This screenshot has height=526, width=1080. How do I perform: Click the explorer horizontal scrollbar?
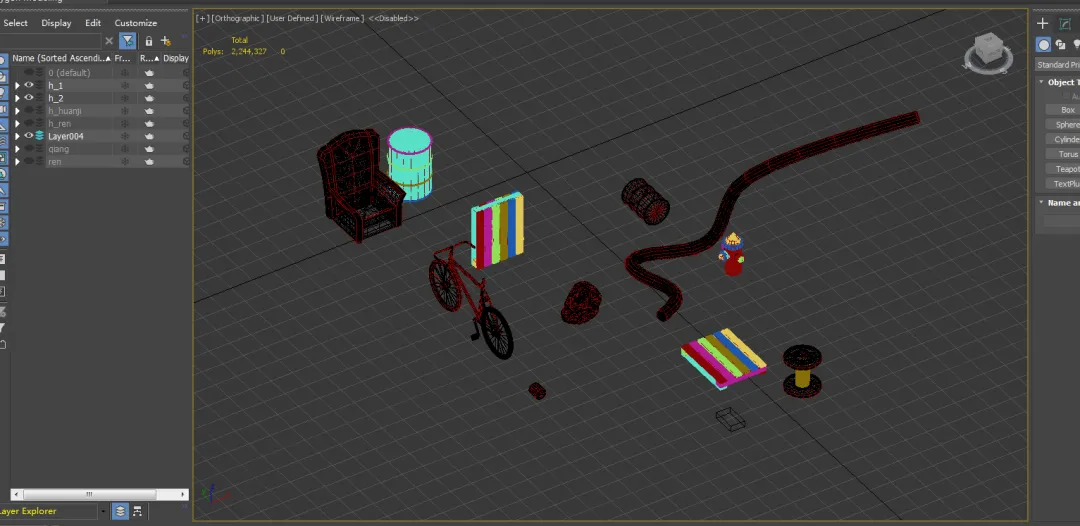point(100,494)
